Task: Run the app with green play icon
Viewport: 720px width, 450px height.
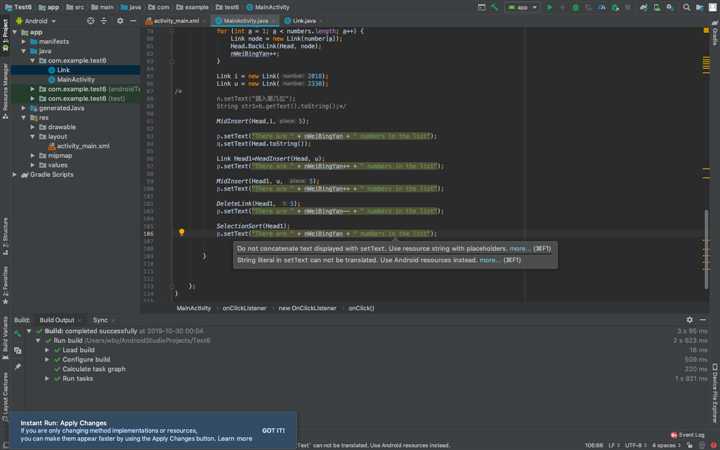Action: click(549, 7)
